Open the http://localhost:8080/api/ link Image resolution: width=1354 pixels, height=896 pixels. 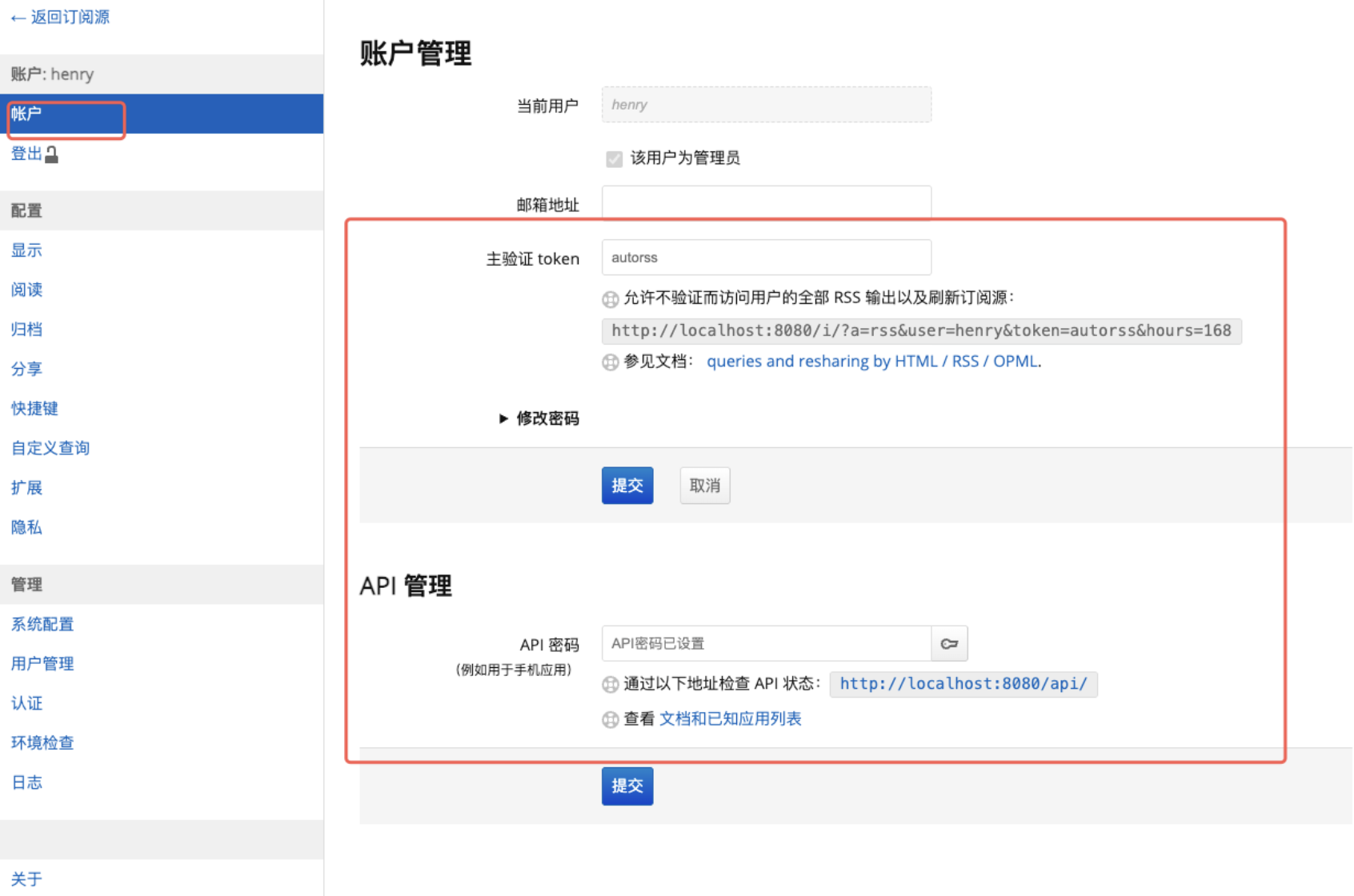click(x=963, y=684)
